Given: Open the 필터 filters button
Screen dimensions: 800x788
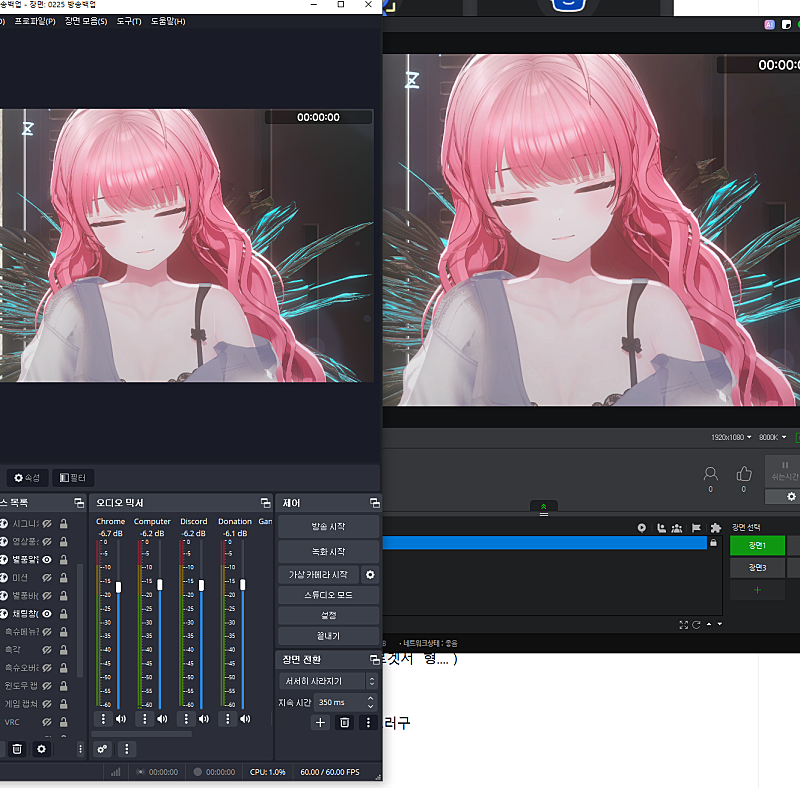Looking at the screenshot, I should tap(73, 478).
